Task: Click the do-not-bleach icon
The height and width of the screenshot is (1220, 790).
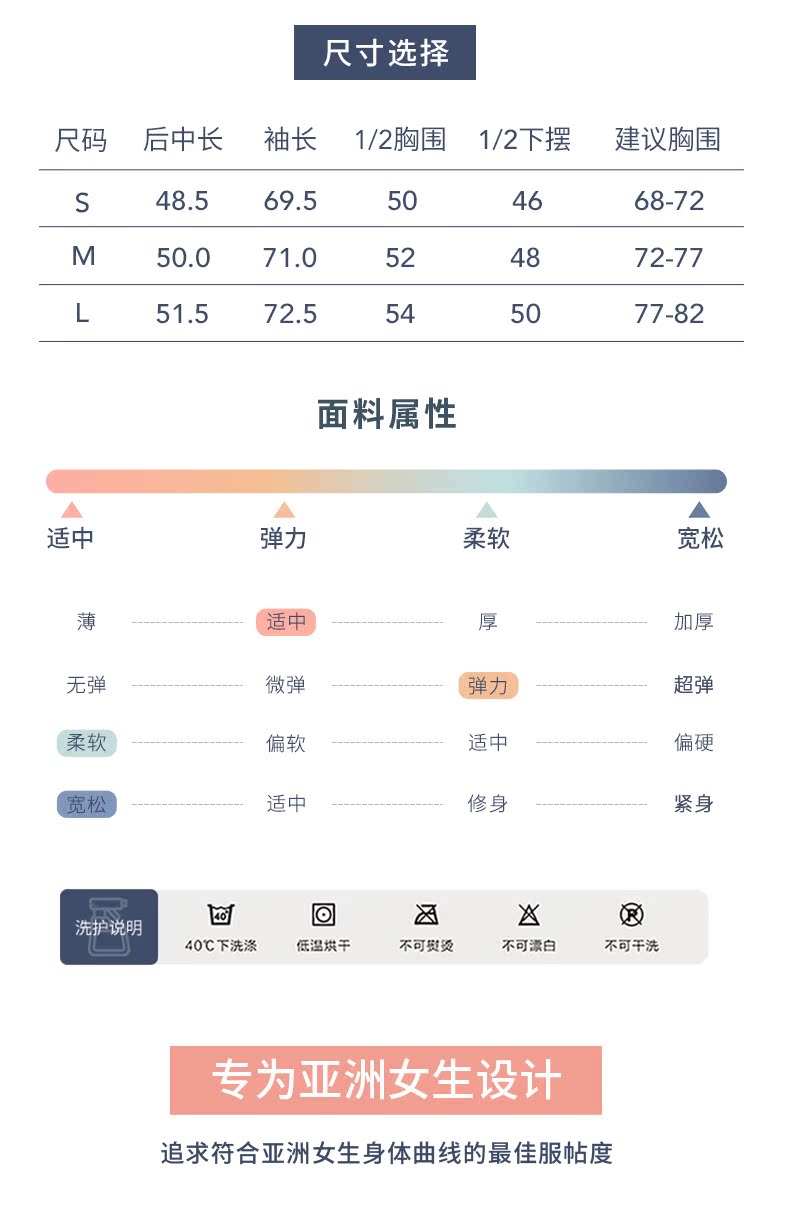Action: point(529,914)
